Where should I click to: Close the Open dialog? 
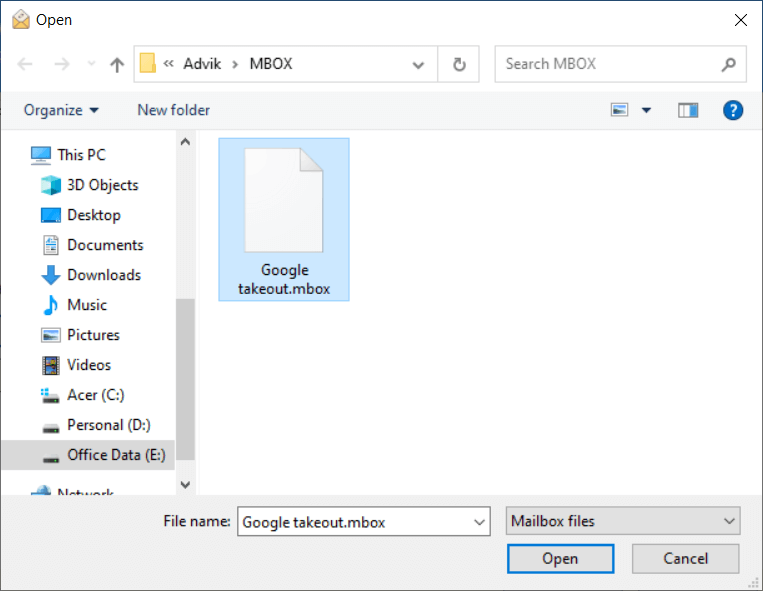[741, 20]
